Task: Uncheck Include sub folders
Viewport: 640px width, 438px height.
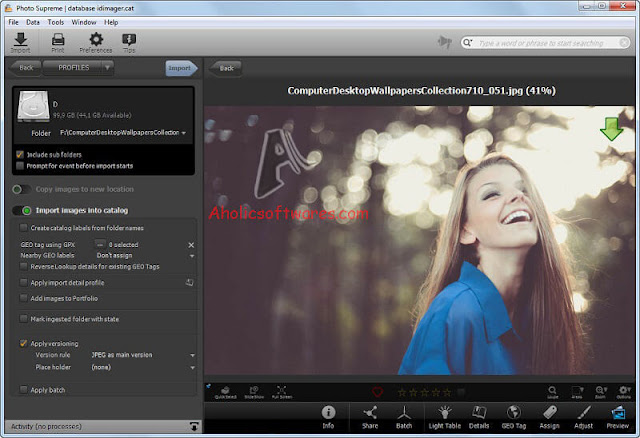Action: pyautogui.click(x=20, y=154)
